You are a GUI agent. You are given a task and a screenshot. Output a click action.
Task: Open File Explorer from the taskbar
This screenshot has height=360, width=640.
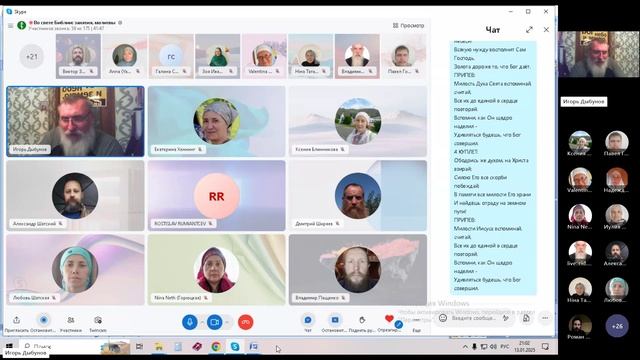159,347
